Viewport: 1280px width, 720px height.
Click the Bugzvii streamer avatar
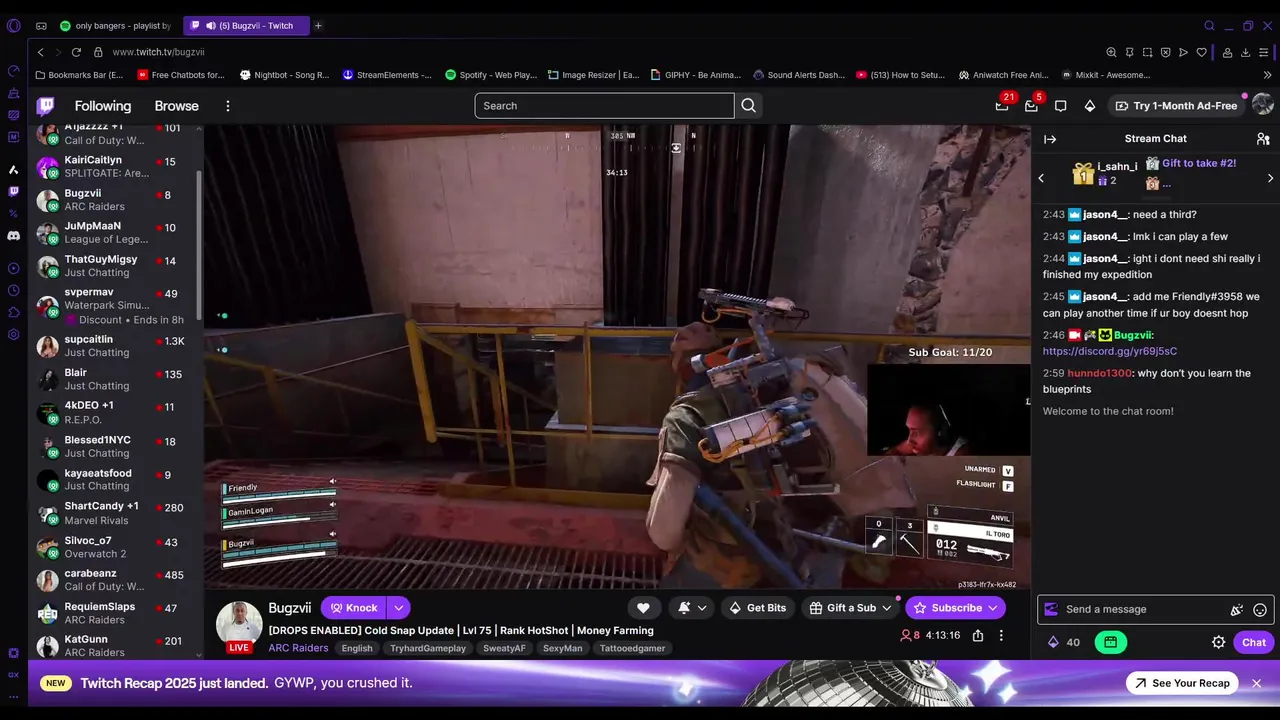tap(239, 624)
